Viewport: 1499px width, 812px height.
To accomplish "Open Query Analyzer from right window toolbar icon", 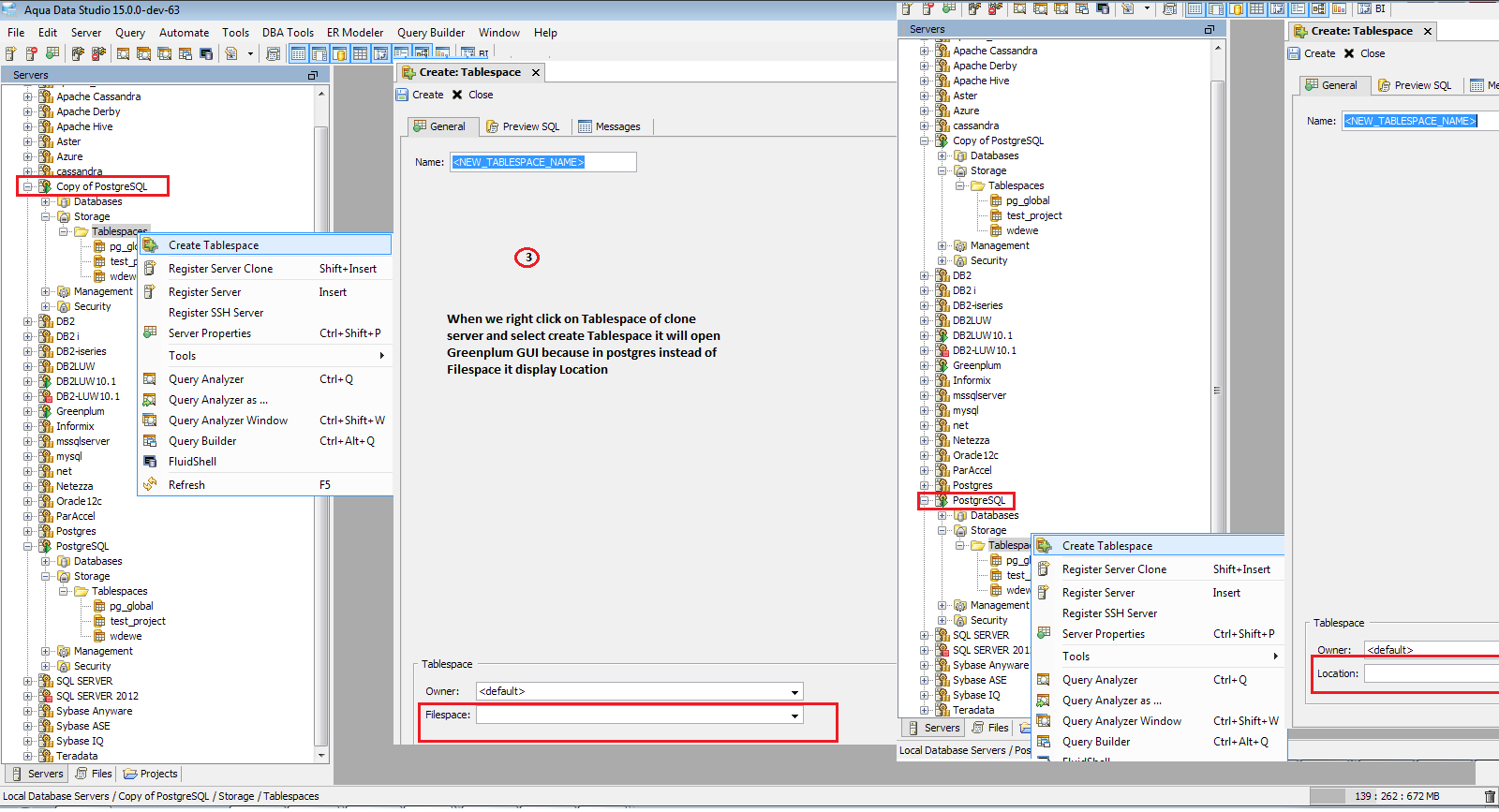I will coord(1019,8).
